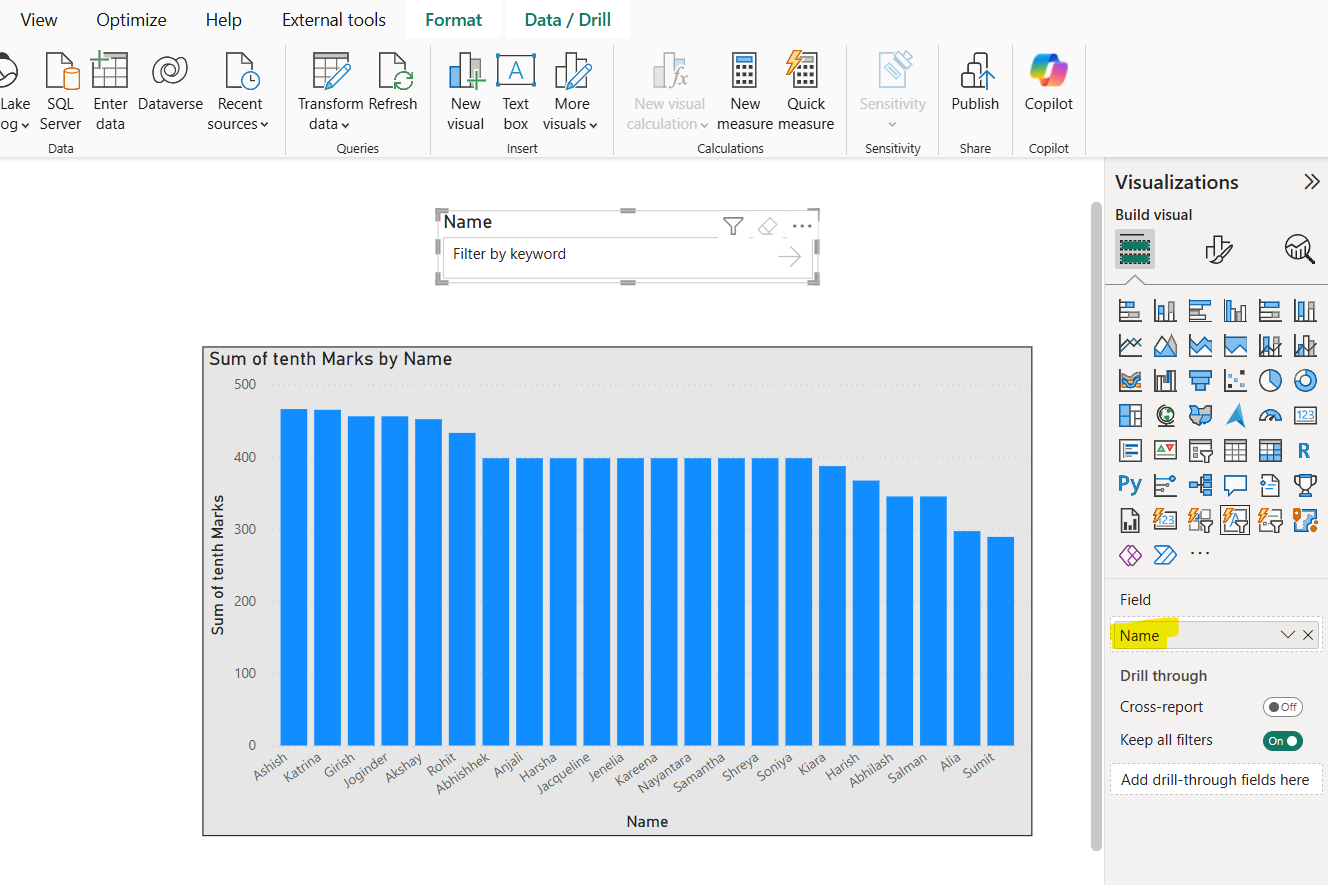This screenshot has width=1328, height=885.
Task: Select the Gauge visual icon
Action: point(1271,414)
